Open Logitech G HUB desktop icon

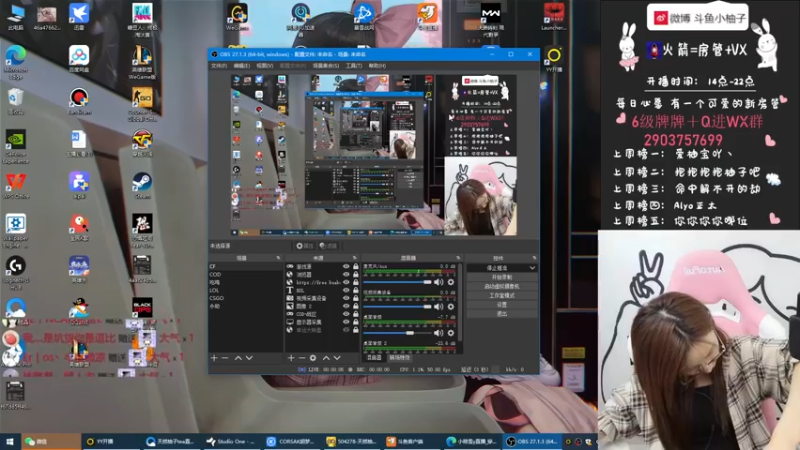point(16,272)
